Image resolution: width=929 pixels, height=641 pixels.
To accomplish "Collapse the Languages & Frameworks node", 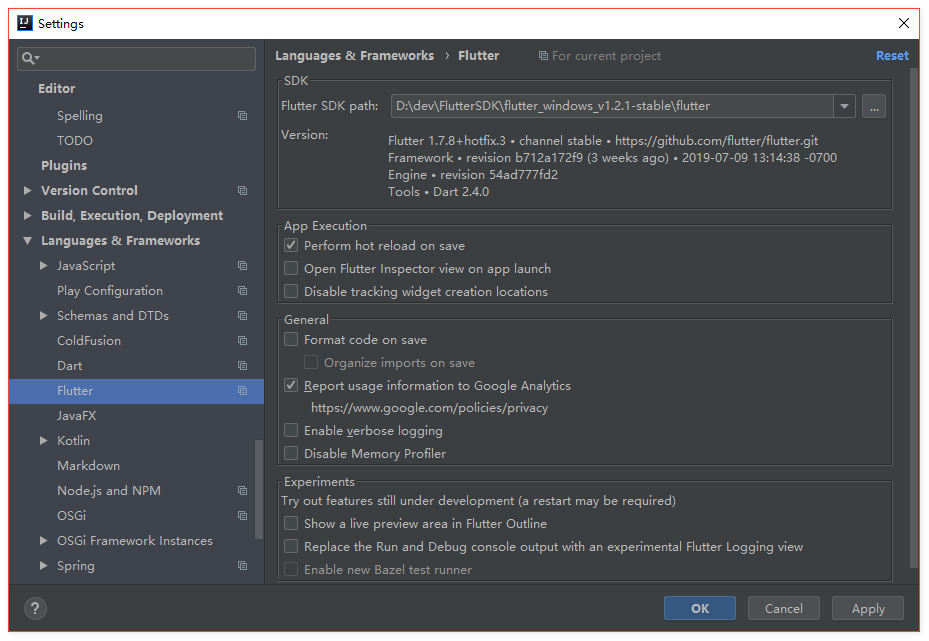I will coord(27,241).
